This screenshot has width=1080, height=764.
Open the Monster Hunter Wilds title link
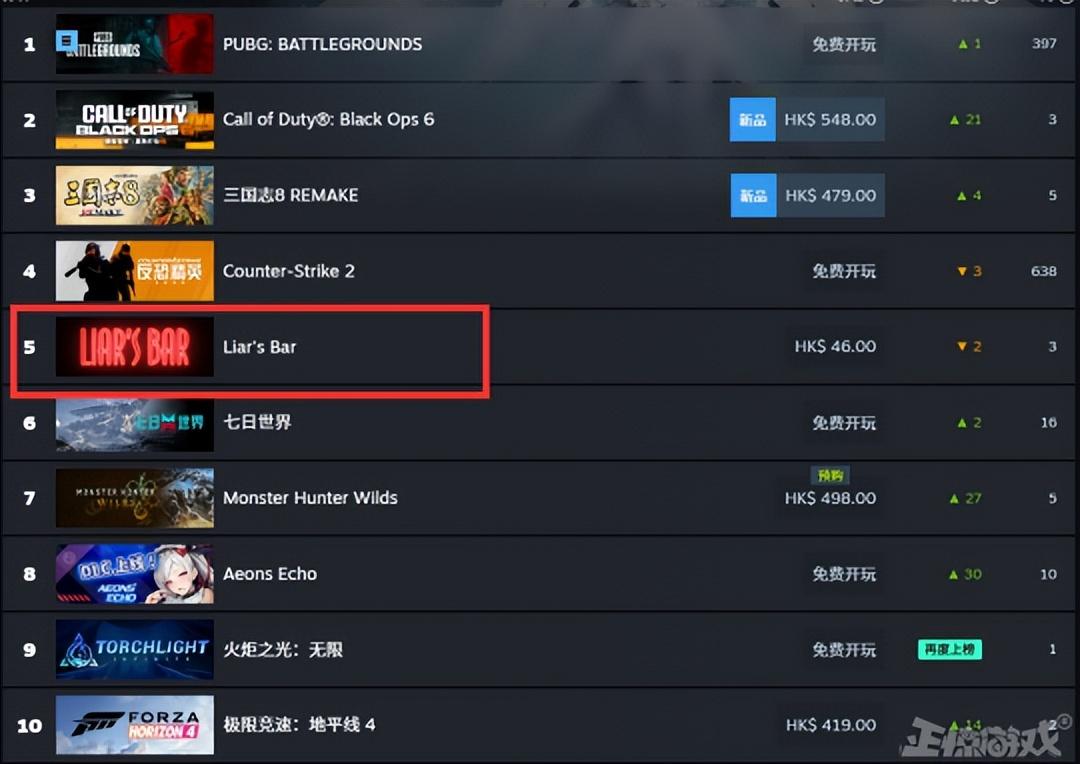pos(311,497)
